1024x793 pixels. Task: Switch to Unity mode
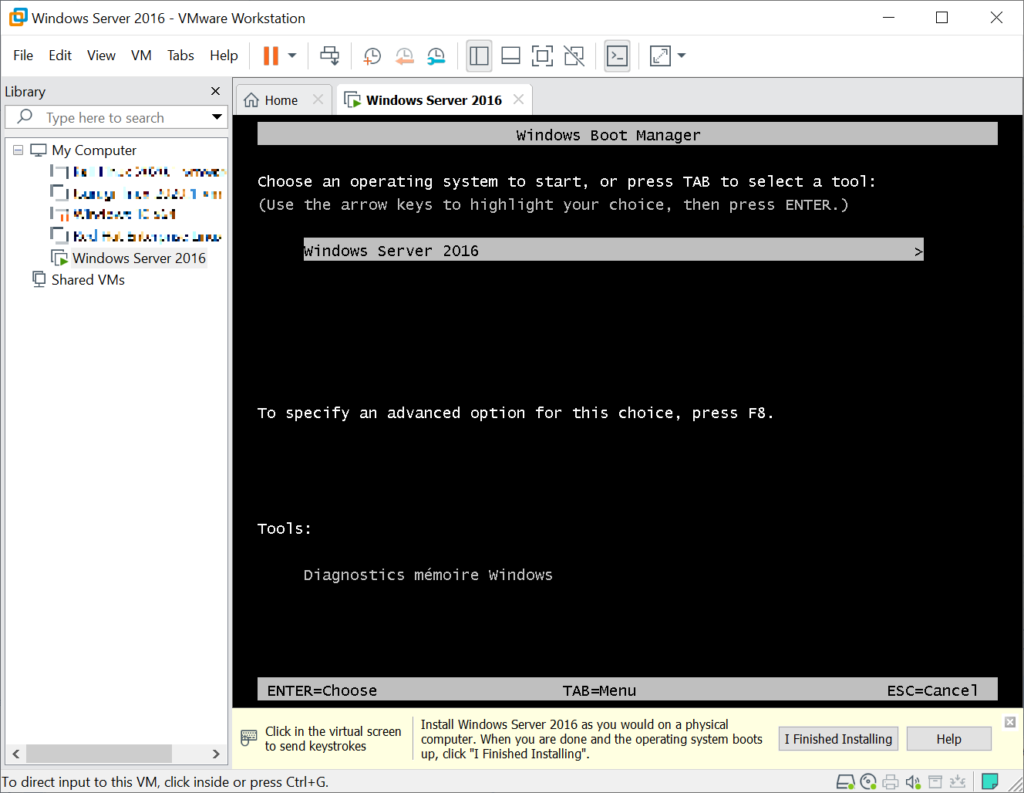574,56
